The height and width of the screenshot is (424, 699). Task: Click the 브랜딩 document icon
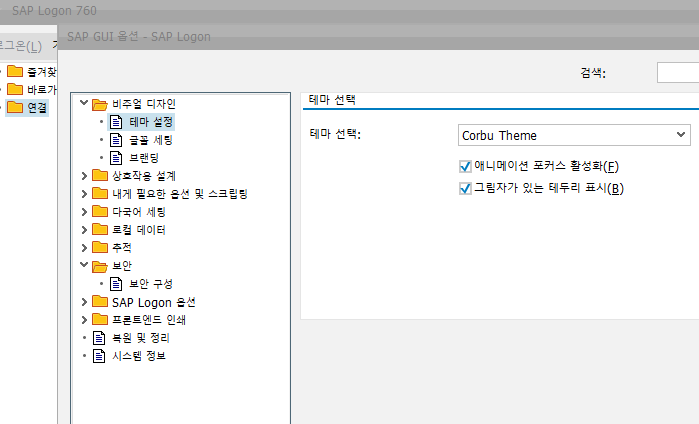(x=116, y=158)
